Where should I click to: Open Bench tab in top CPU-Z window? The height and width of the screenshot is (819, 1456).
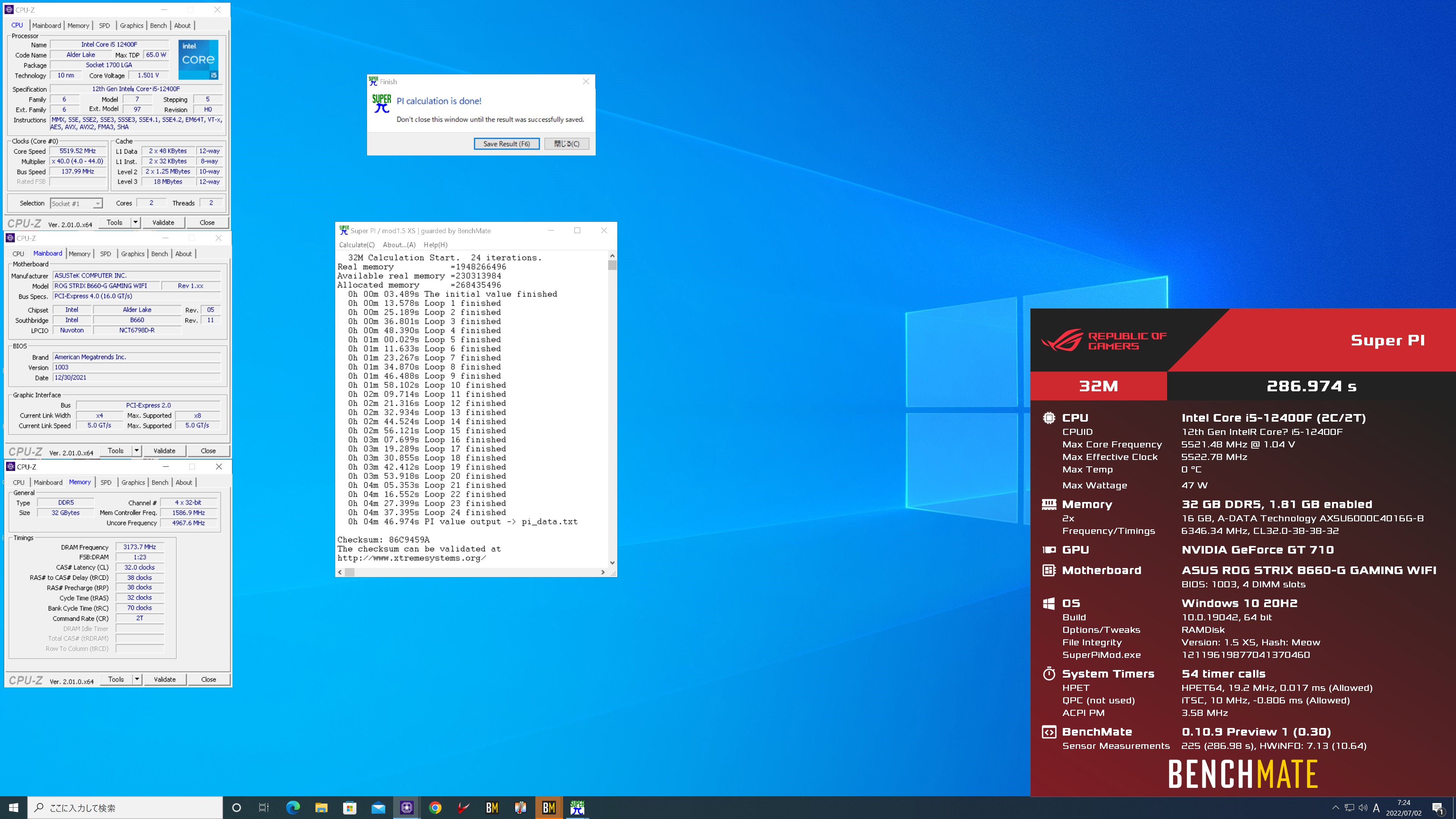click(158, 25)
